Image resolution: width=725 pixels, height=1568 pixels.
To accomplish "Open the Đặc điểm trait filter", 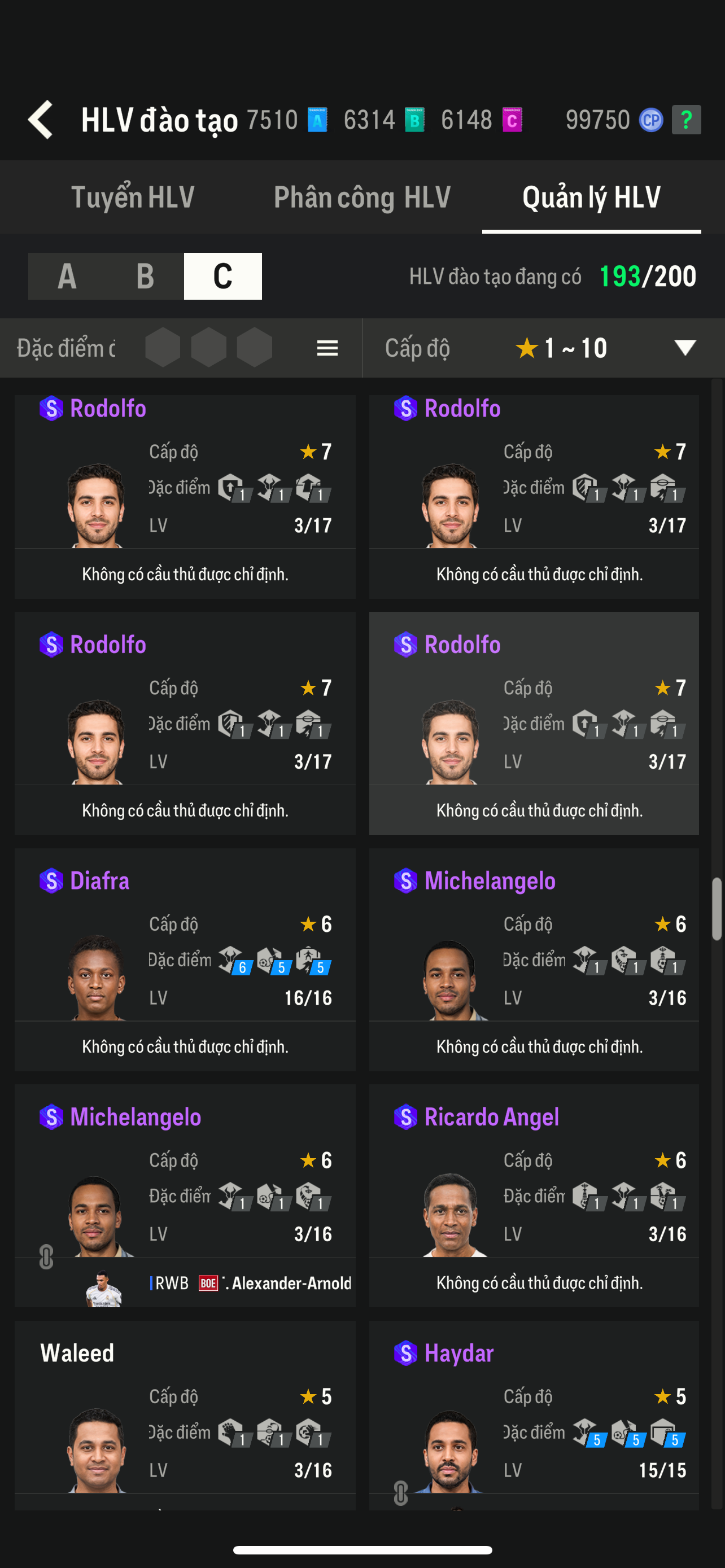I will tap(65, 348).
